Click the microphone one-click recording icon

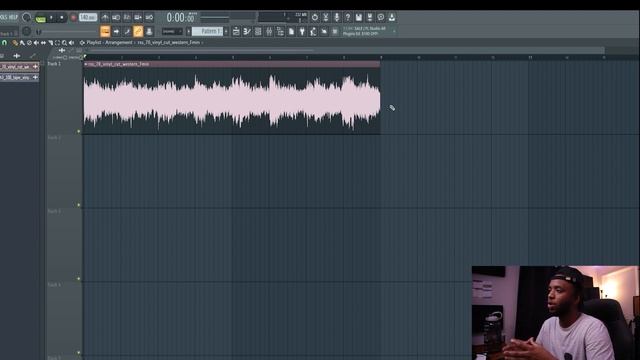(337, 17)
